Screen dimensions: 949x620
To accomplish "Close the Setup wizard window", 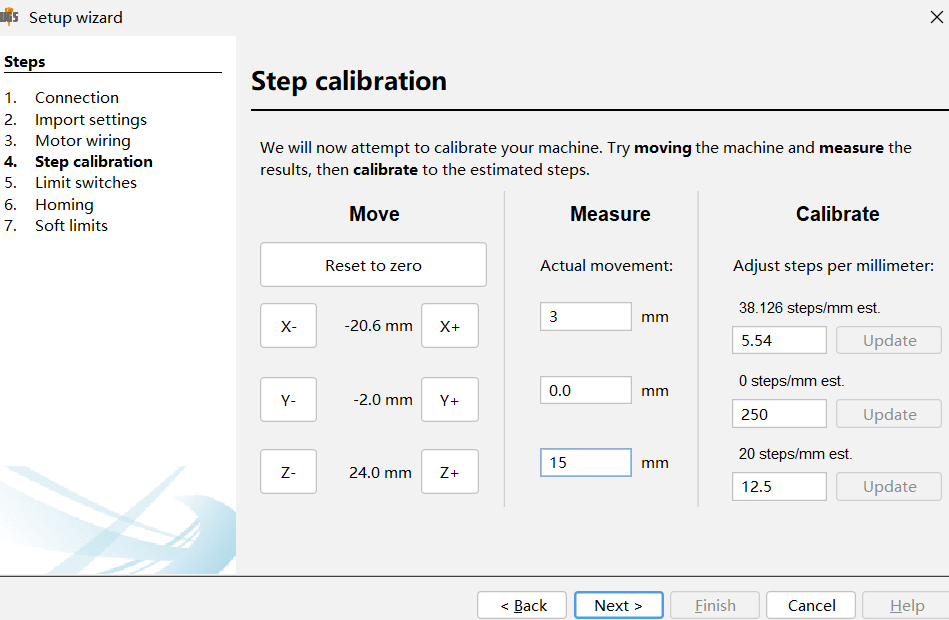I will 936,17.
